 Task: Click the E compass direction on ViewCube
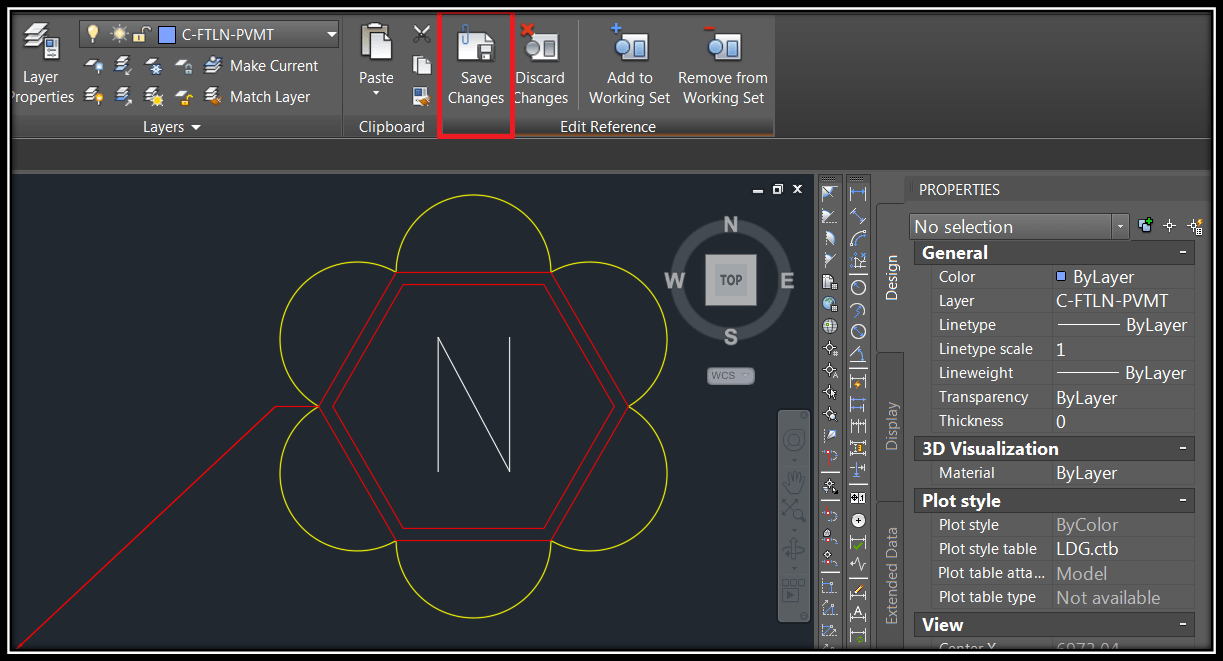[787, 281]
